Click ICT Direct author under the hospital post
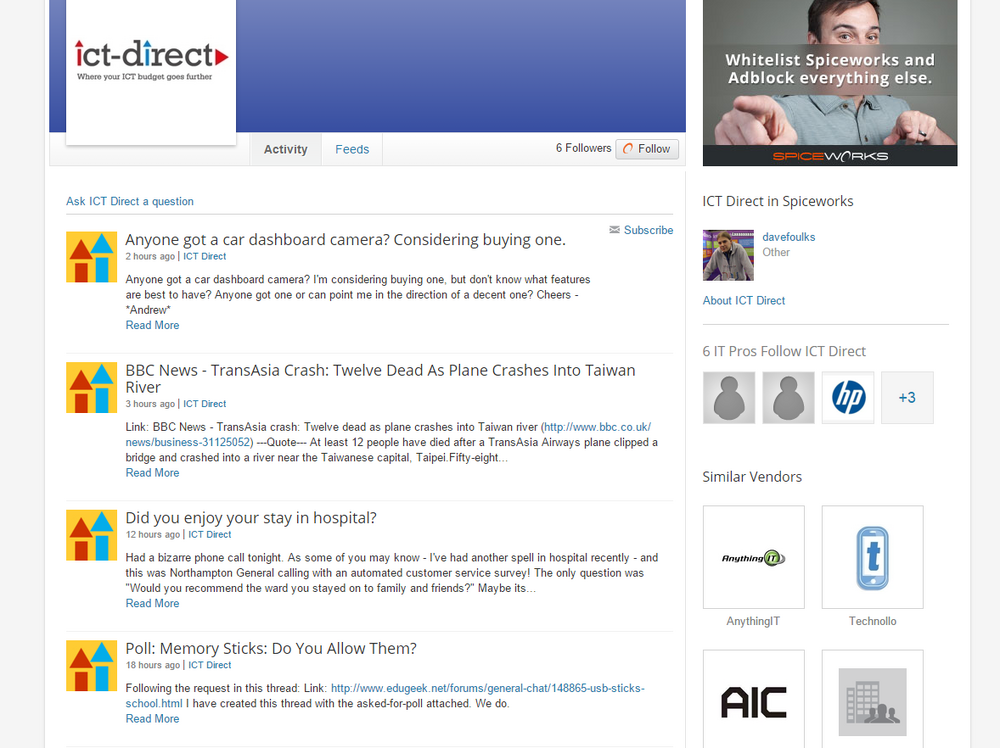This screenshot has height=748, width=1000. click(x=210, y=534)
